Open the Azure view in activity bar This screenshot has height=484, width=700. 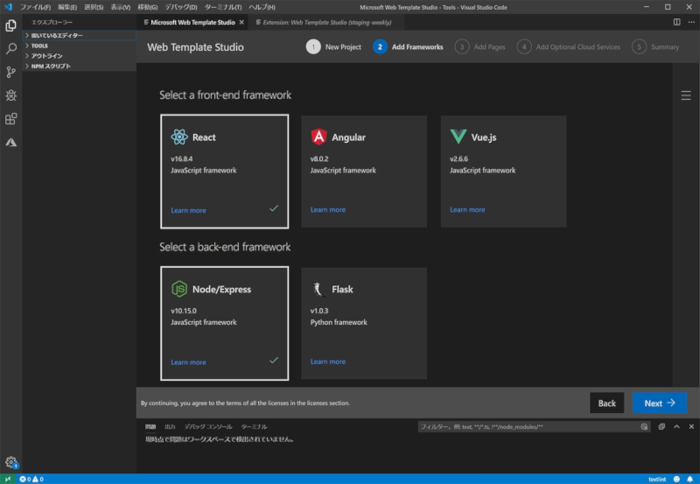pos(11,142)
